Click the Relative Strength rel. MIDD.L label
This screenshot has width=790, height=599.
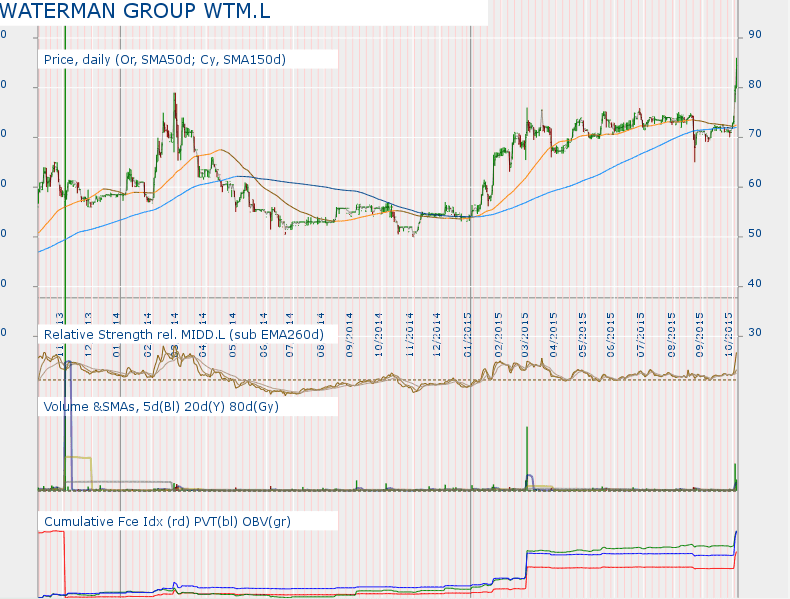click(184, 335)
